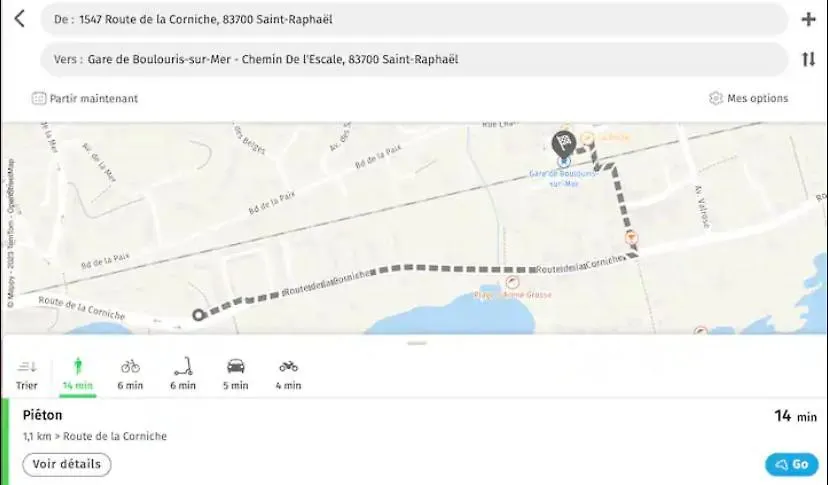Select the Piéton route result row
828x485 pixels.
click(x=414, y=441)
